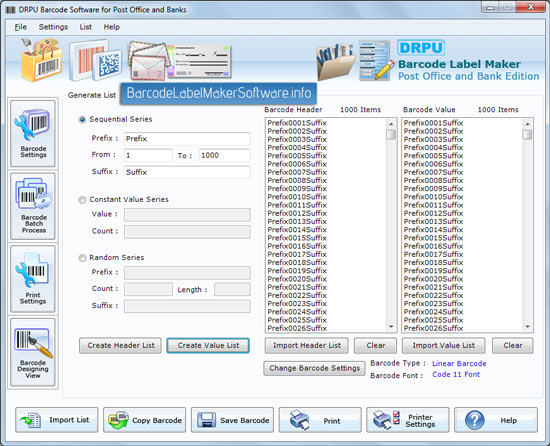
Task: Click the Constant Value Series Value field
Action: point(187,215)
